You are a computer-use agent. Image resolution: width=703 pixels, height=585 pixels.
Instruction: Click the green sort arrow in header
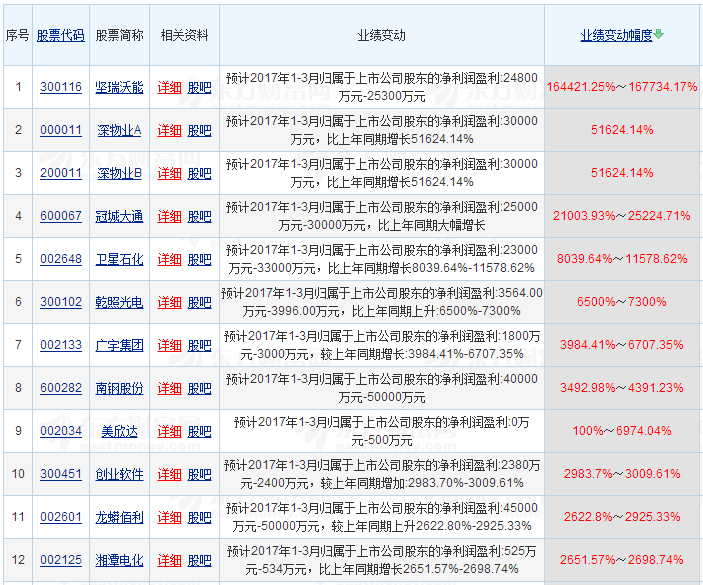pyautogui.click(x=659, y=35)
